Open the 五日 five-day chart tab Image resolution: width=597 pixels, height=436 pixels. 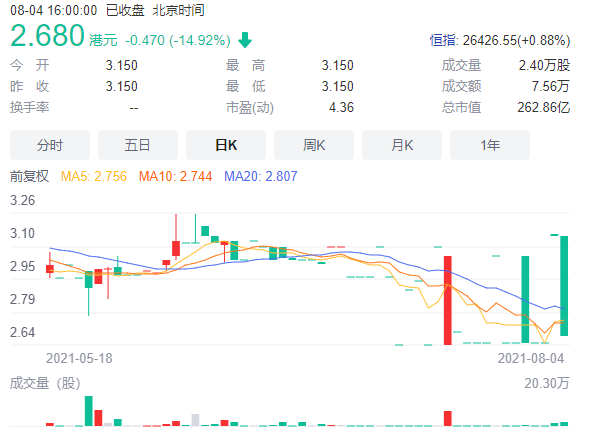coord(138,145)
